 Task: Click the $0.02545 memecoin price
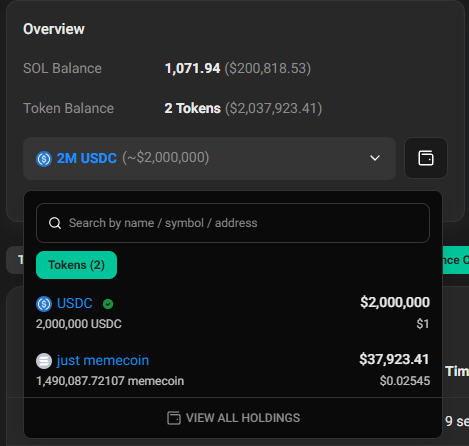405,381
